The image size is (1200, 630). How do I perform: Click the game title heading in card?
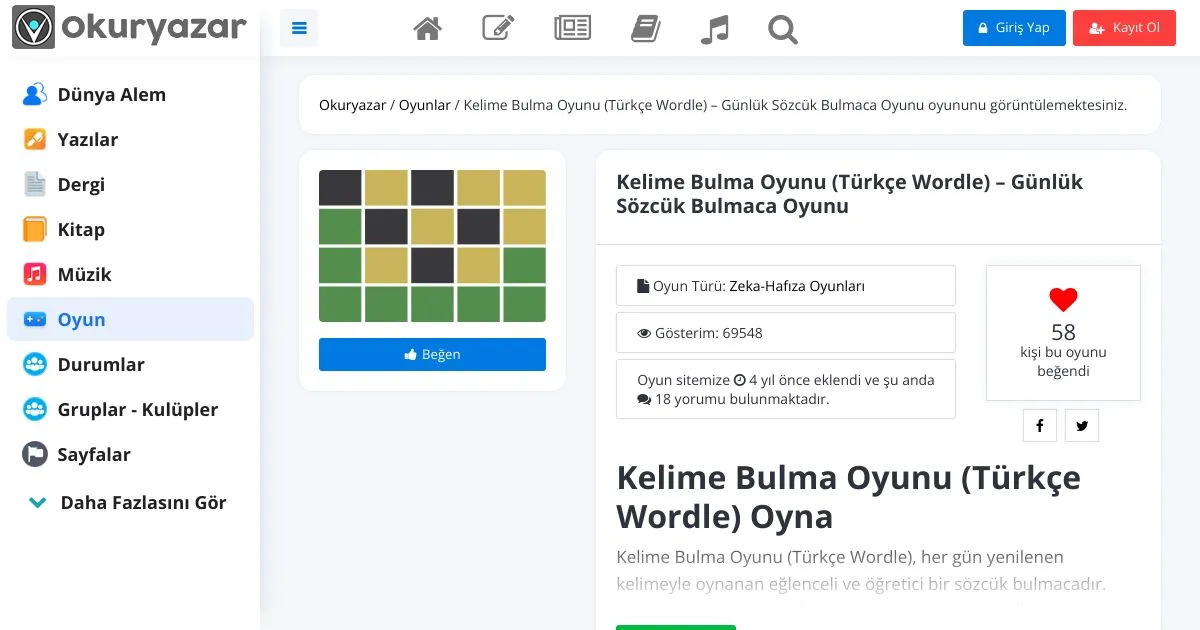(x=849, y=194)
